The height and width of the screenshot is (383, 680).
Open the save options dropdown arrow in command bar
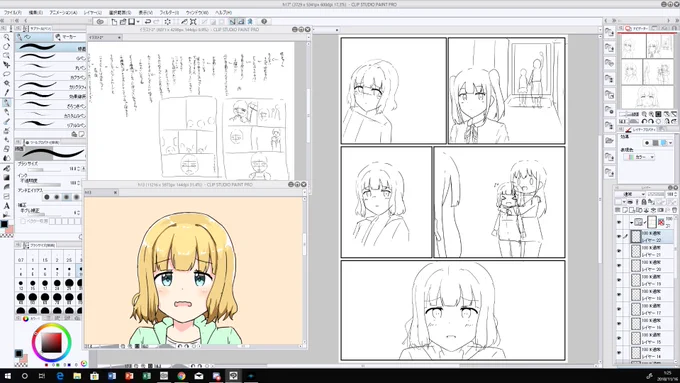click(138, 21)
